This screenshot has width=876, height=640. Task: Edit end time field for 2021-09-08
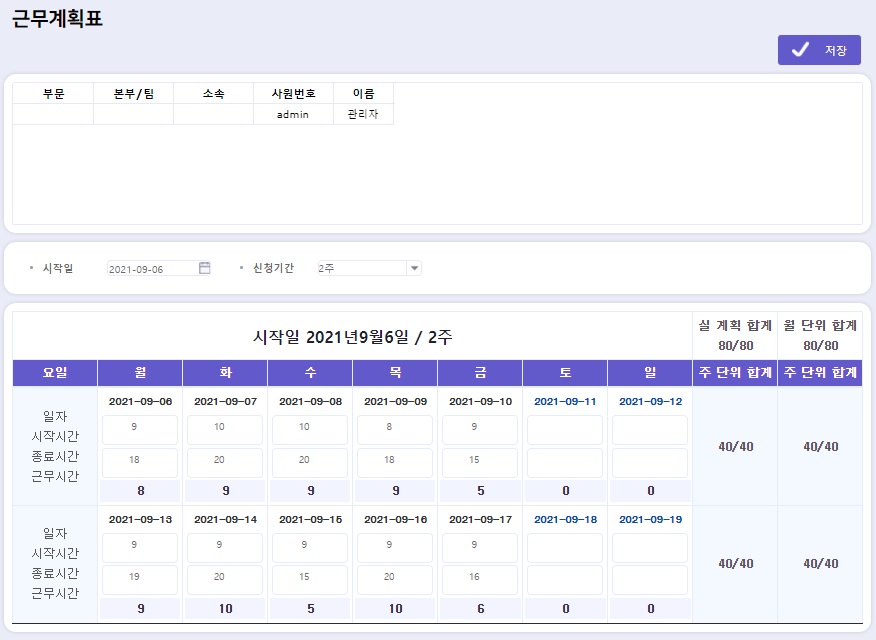[310, 463]
